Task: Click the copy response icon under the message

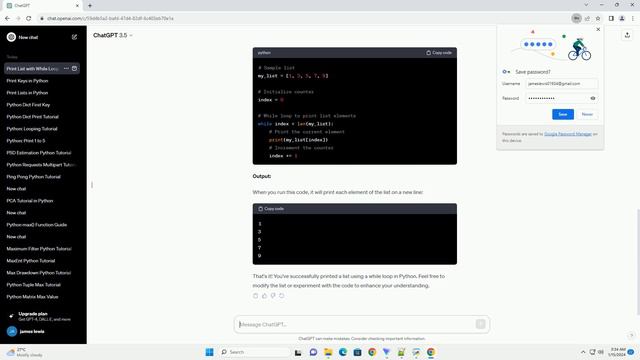Action: [256, 296]
